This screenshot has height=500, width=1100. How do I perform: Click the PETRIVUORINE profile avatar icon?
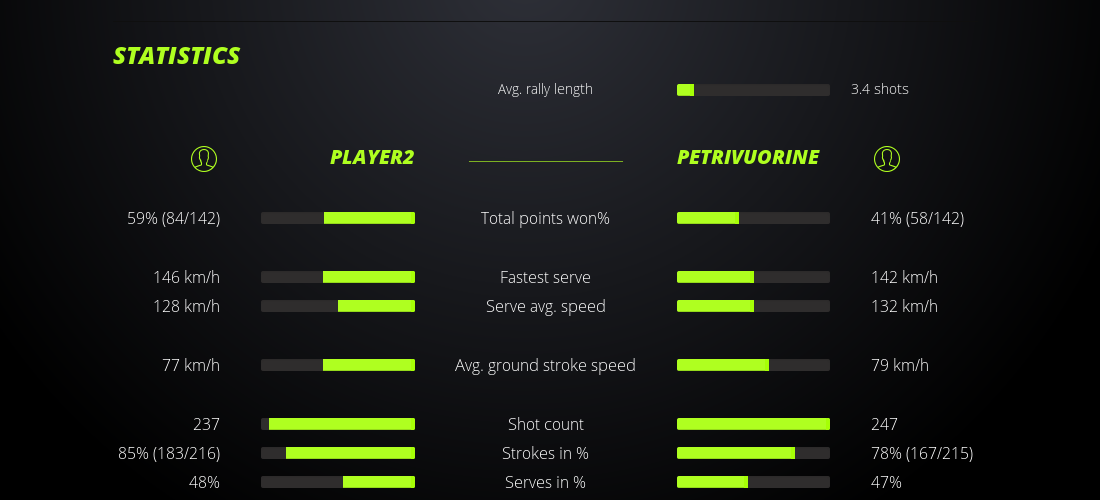pyautogui.click(x=887, y=158)
